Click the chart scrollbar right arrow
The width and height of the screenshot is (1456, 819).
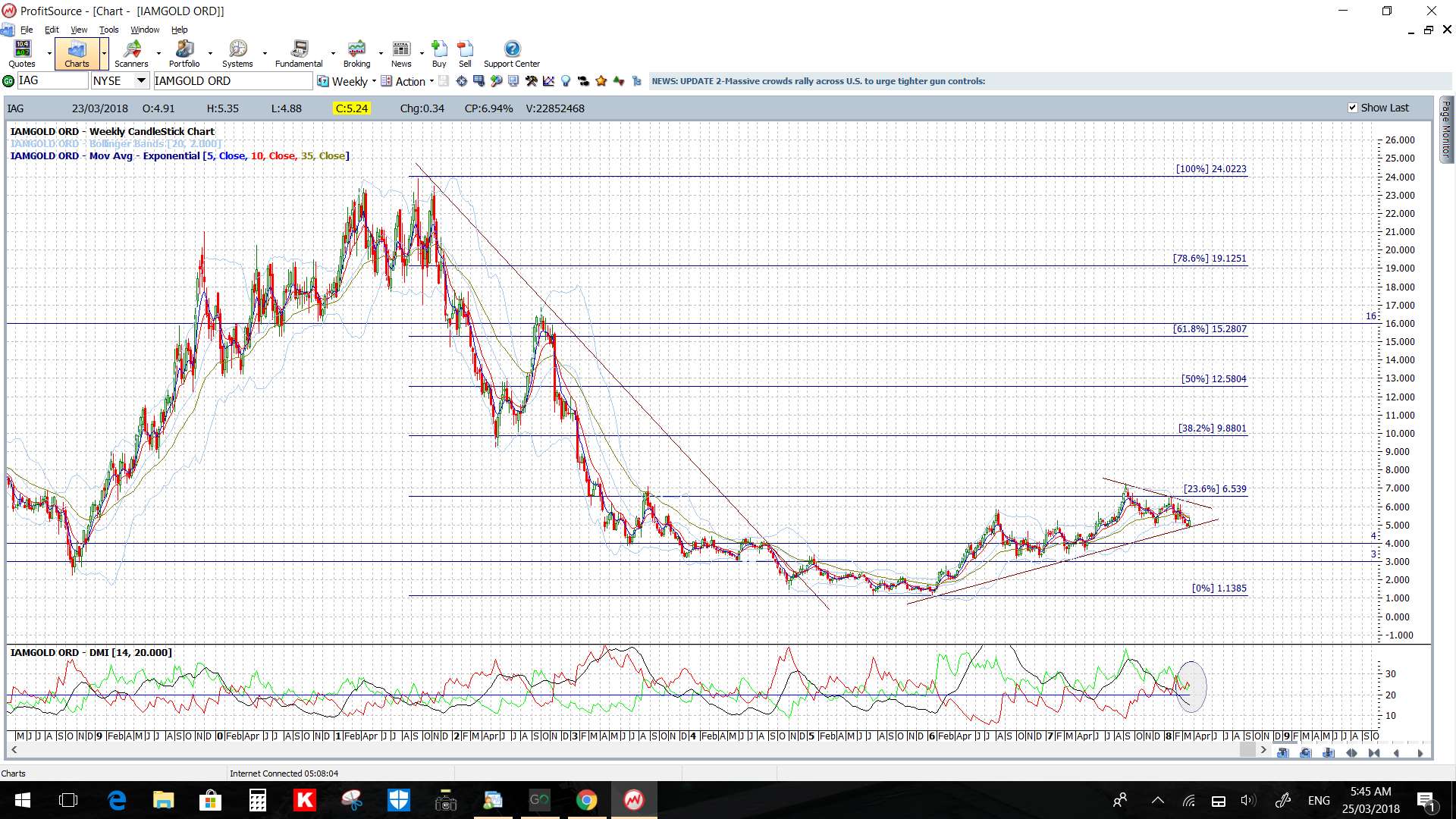click(x=1263, y=750)
